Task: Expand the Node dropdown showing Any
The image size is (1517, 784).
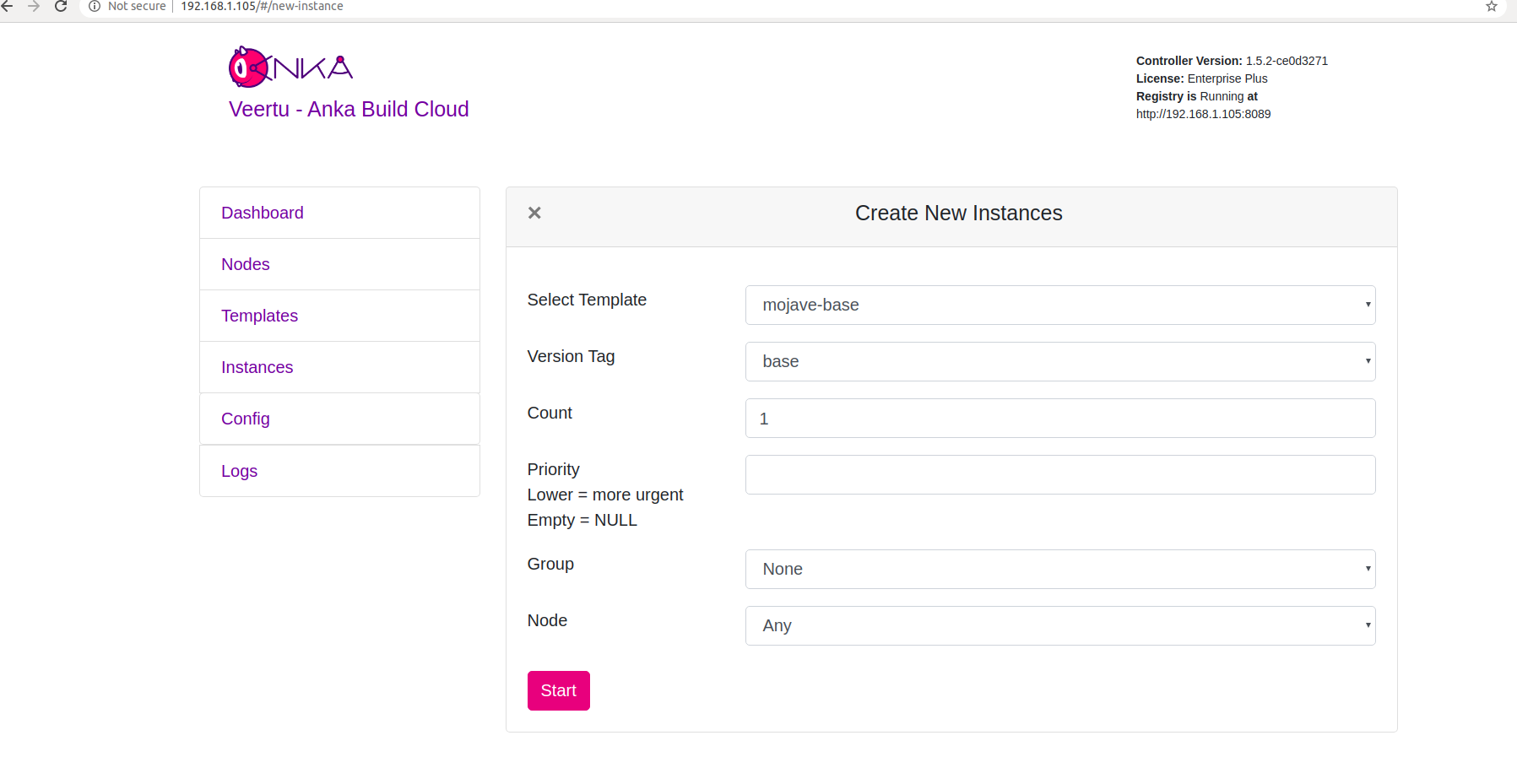Action: pos(1059,625)
